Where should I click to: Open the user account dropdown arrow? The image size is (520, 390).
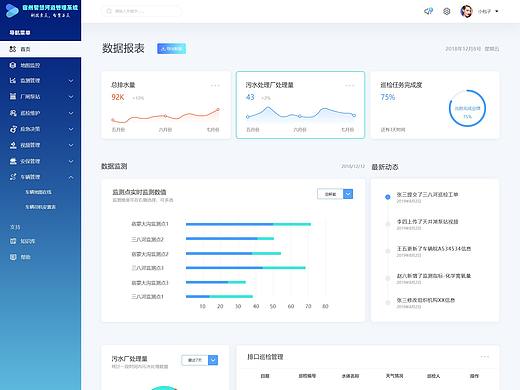point(497,11)
